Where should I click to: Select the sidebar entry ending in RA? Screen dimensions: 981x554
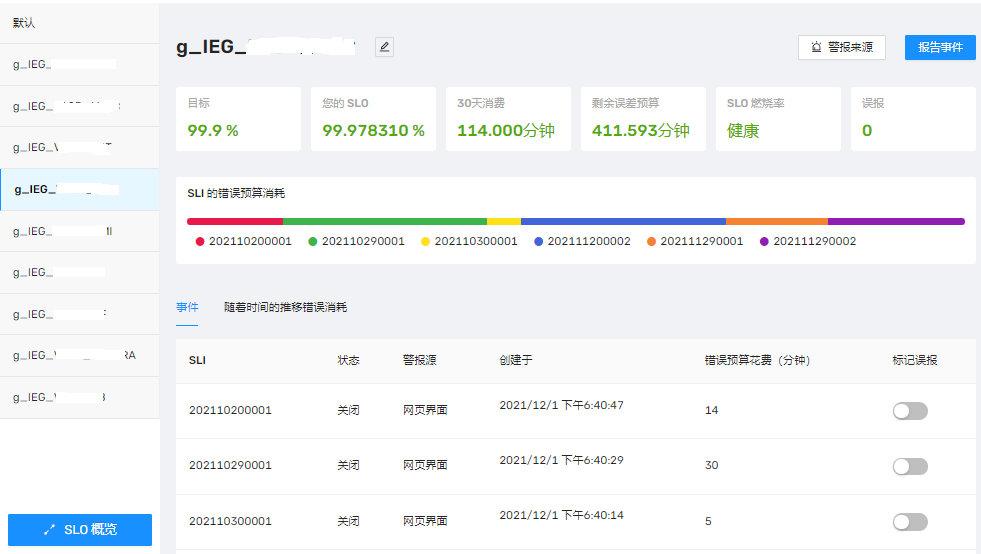79,356
